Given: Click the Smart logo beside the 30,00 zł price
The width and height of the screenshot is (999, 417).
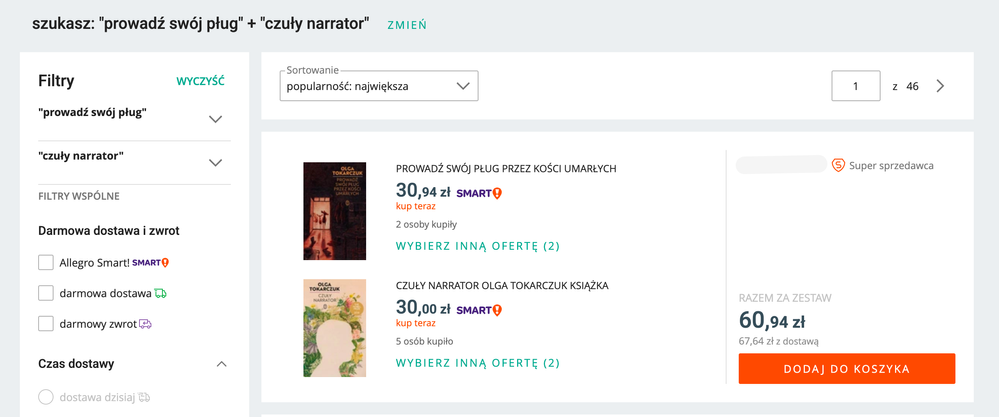Looking at the screenshot, I should coord(479,310).
